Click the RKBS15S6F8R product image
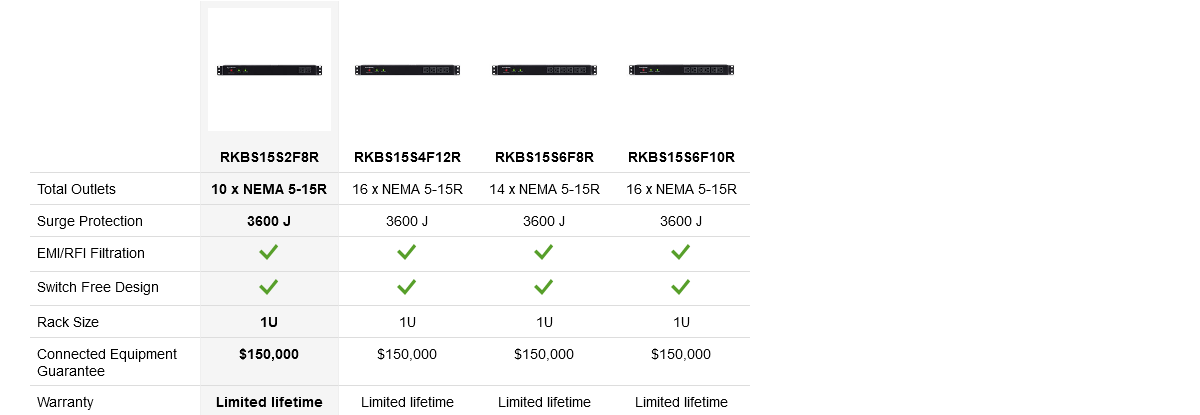The width and height of the screenshot is (1200, 415). pos(544,70)
